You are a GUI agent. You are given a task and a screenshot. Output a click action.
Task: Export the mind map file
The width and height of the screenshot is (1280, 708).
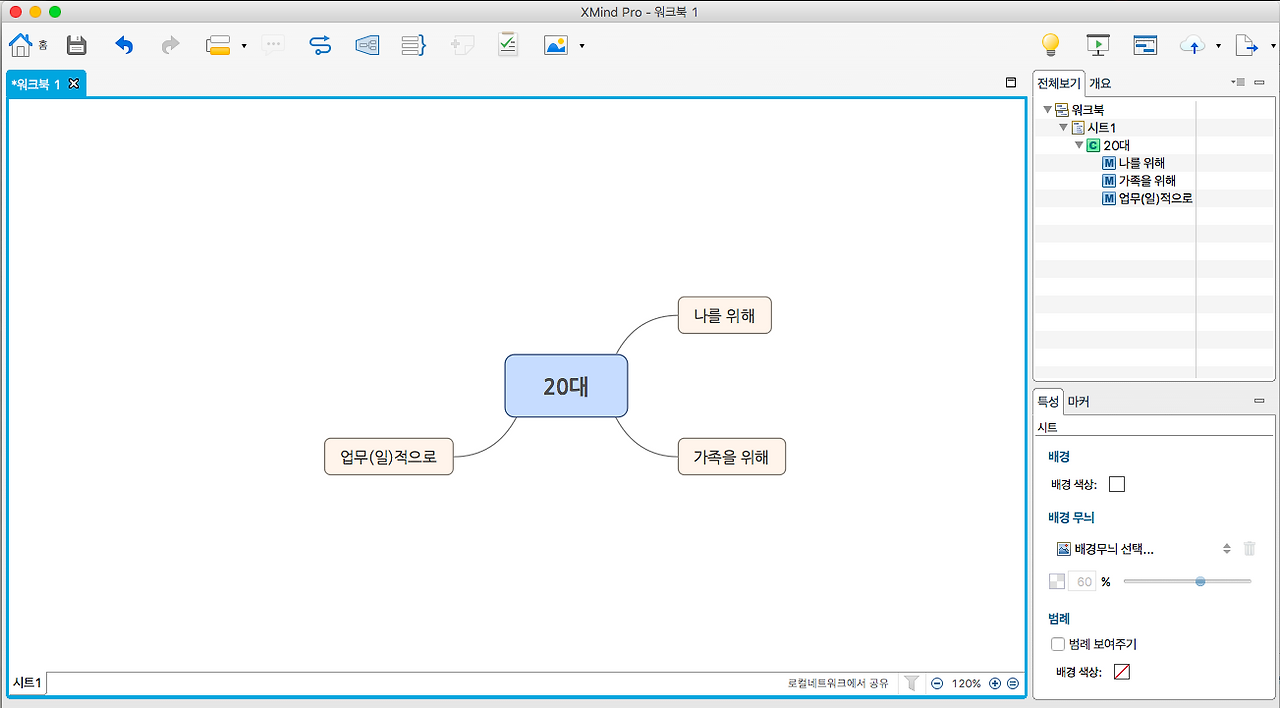[x=1247, y=45]
